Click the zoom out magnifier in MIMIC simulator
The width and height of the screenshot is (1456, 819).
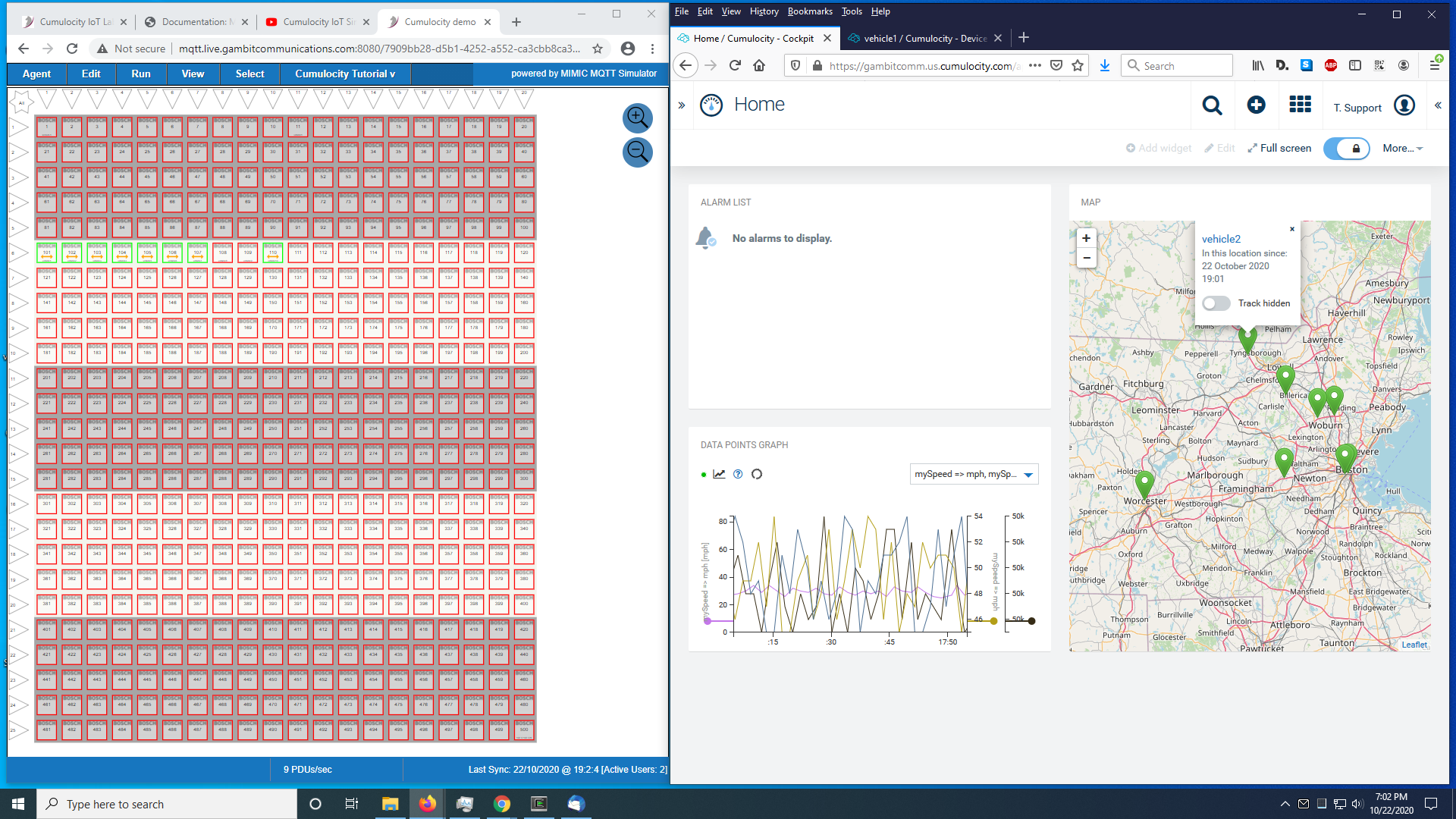tap(637, 152)
